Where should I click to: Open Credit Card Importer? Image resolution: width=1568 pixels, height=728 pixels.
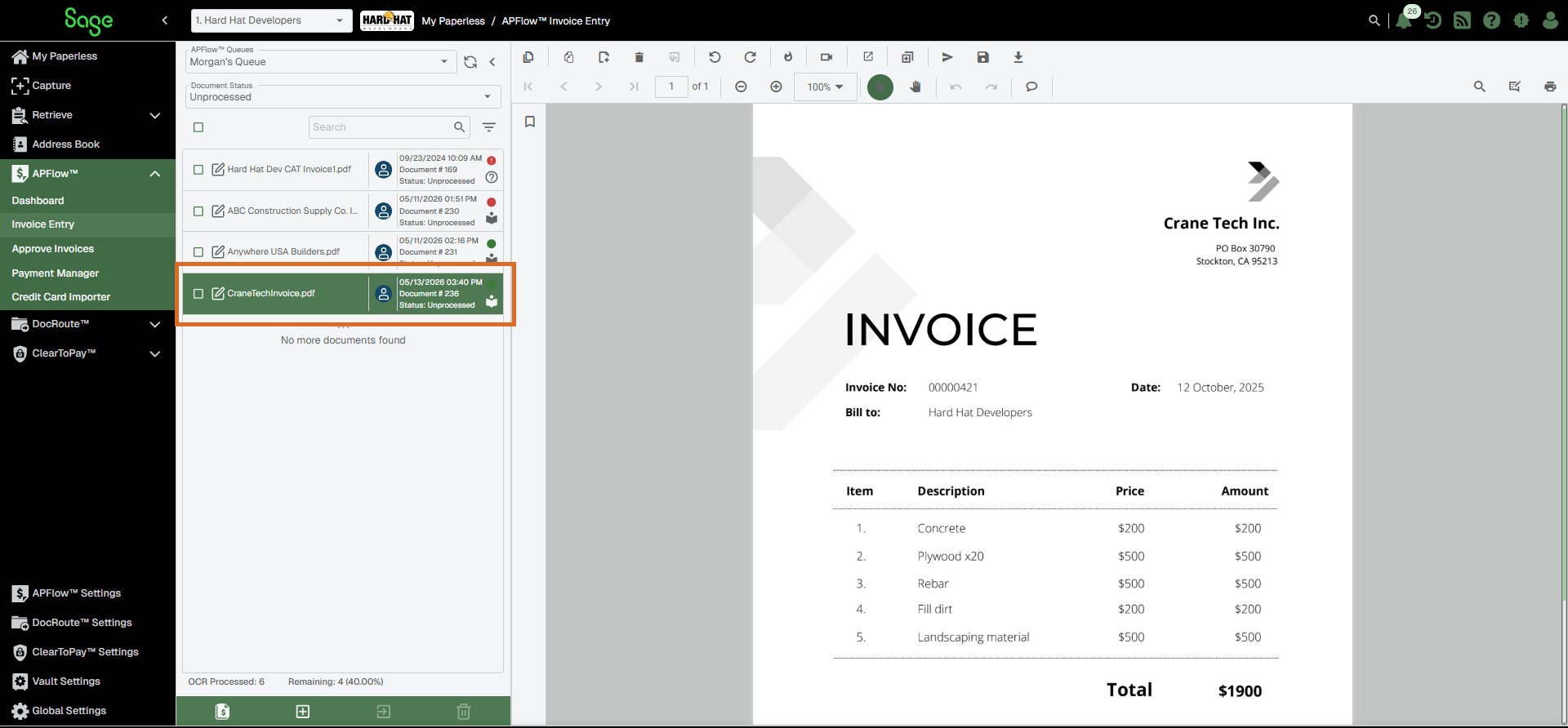61,297
